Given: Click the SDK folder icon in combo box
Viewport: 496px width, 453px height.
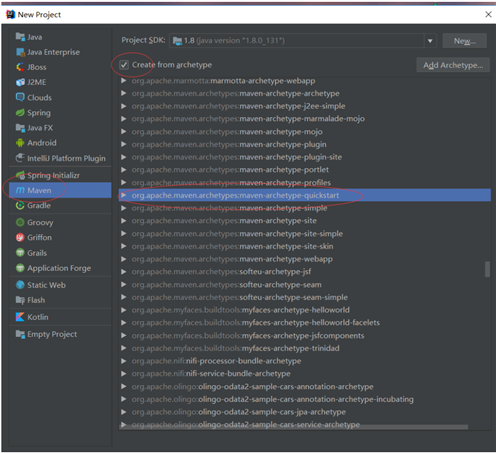Looking at the screenshot, I should (178, 41).
